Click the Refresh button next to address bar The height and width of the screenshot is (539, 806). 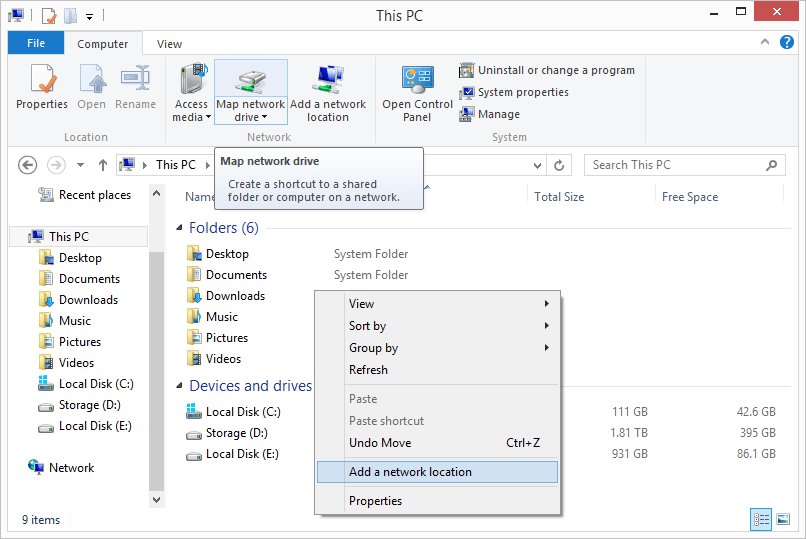tap(561, 165)
